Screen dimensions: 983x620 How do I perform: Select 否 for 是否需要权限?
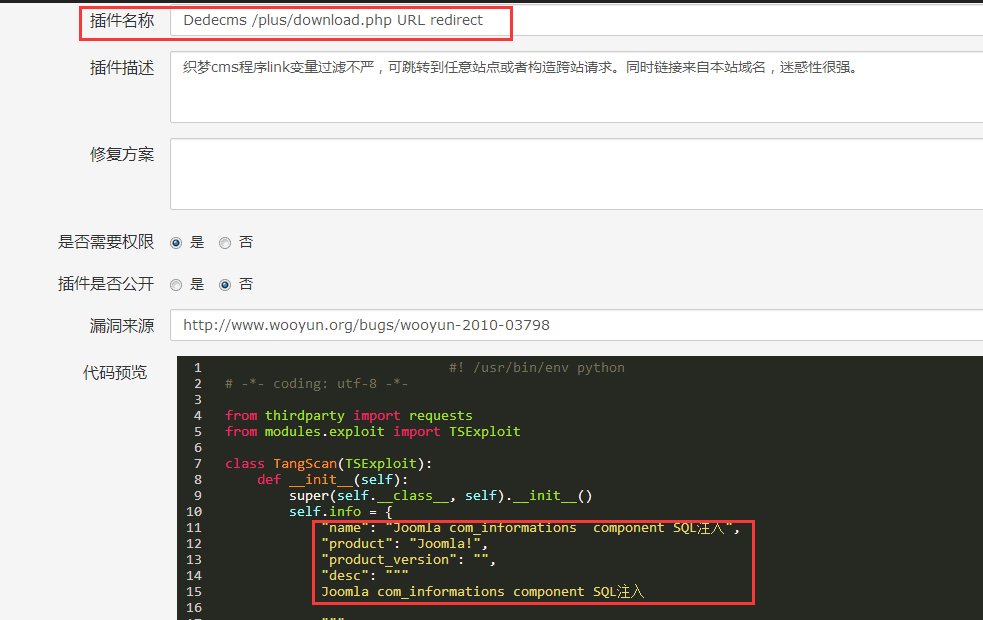(225, 243)
